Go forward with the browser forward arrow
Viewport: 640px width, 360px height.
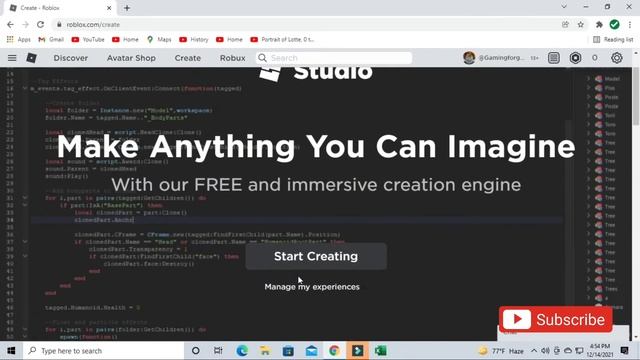tap(25, 24)
